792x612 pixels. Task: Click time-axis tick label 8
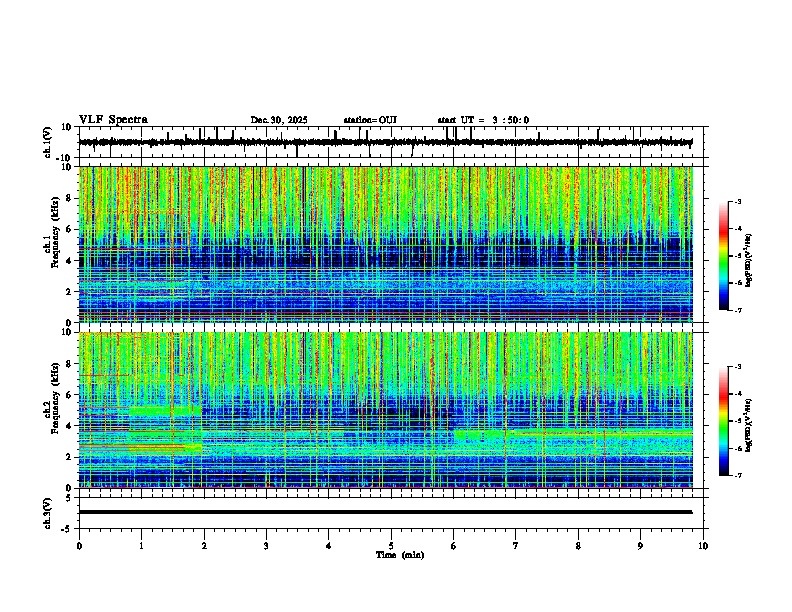point(578,546)
